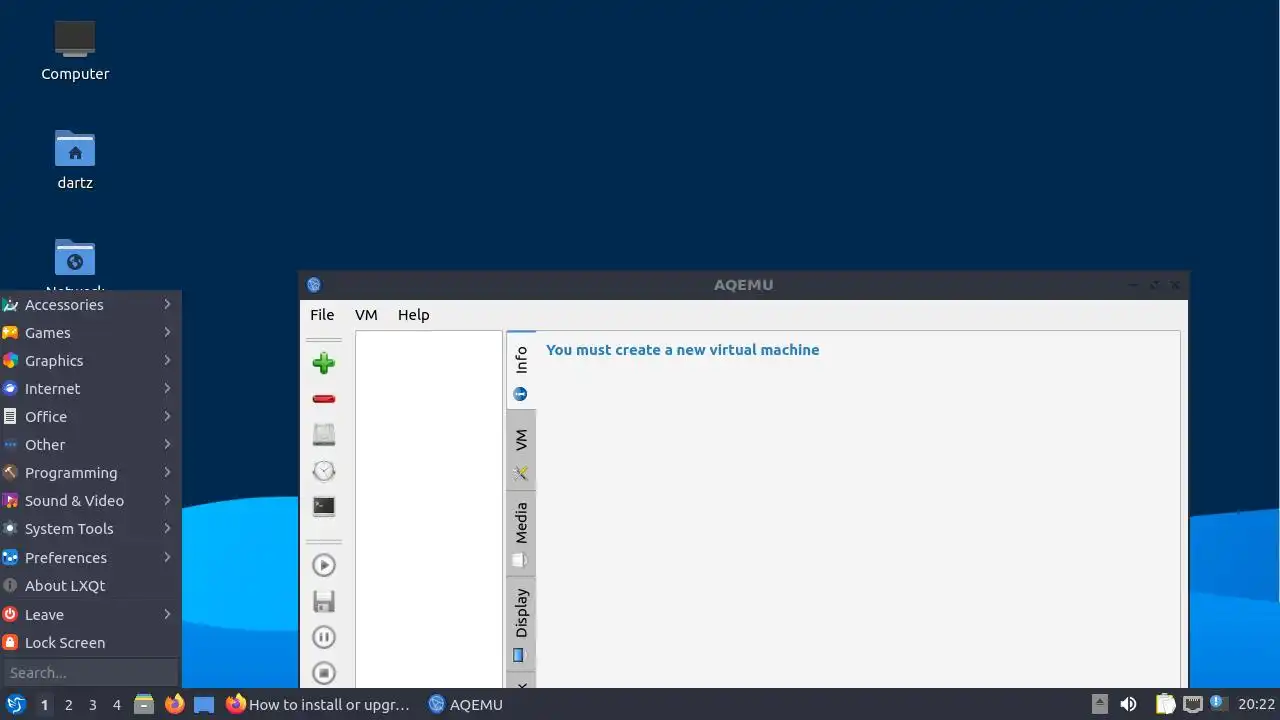Stop VM with the stop icon
The height and width of the screenshot is (720, 1280).
323,673
